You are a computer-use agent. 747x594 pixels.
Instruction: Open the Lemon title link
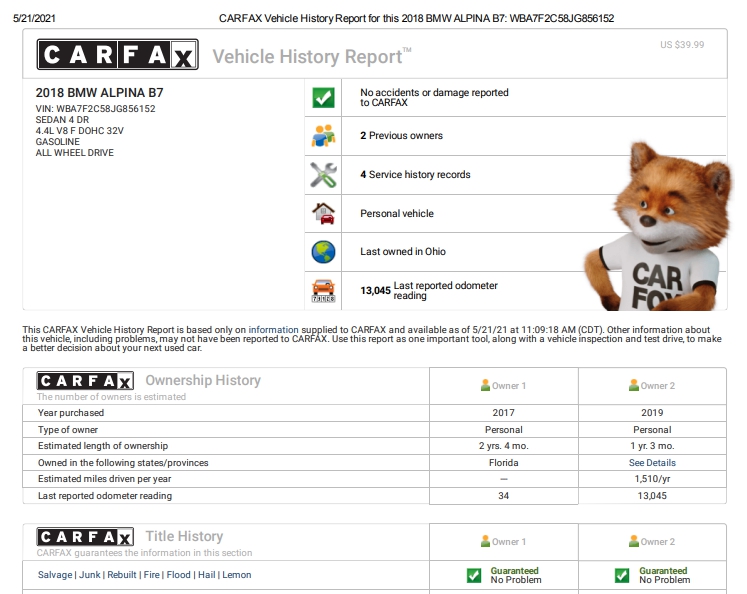click(237, 575)
